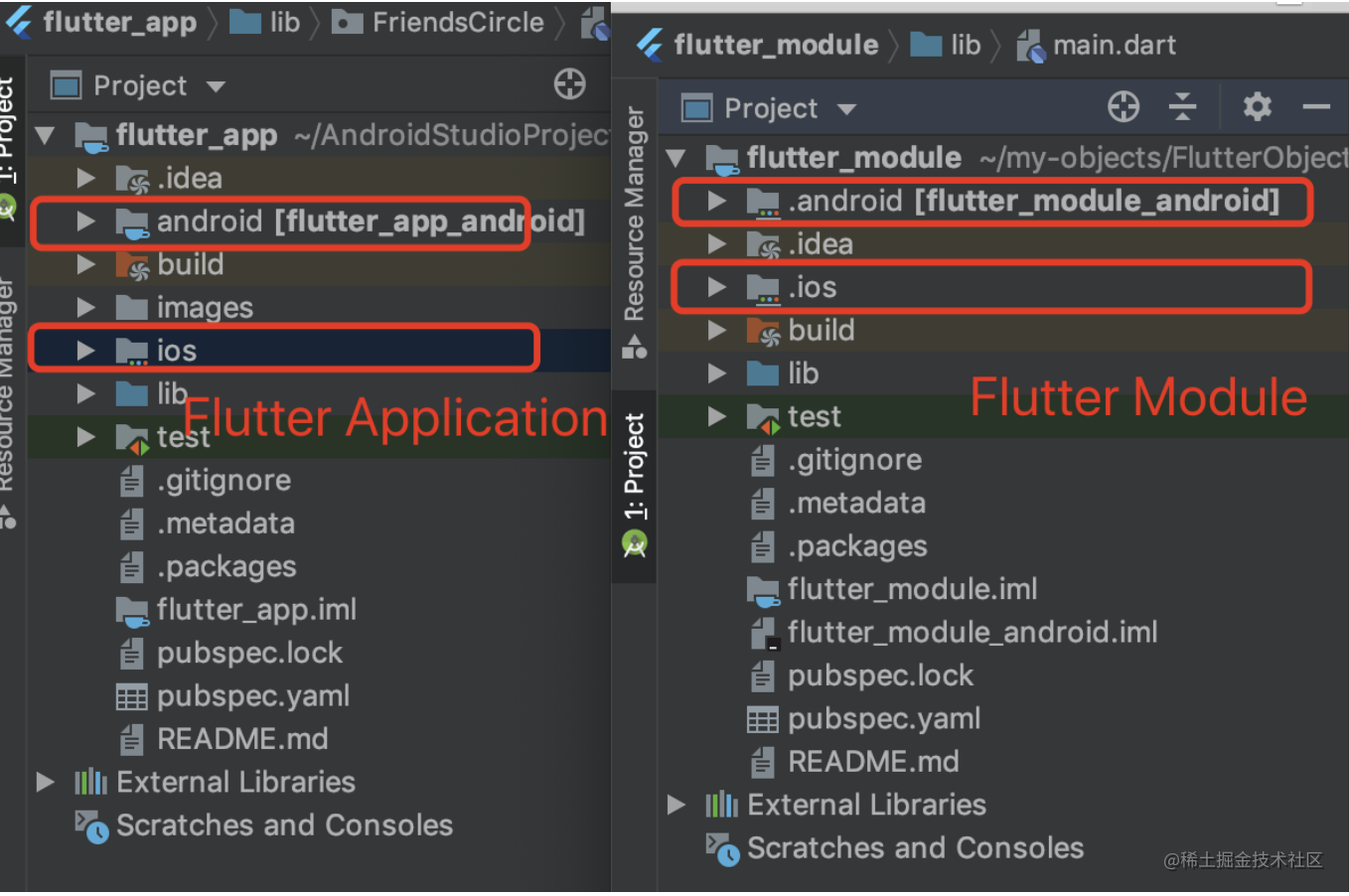The image size is (1349, 896).
Task: Expand lib folder arrow in flutter_module
Action: pos(717,373)
